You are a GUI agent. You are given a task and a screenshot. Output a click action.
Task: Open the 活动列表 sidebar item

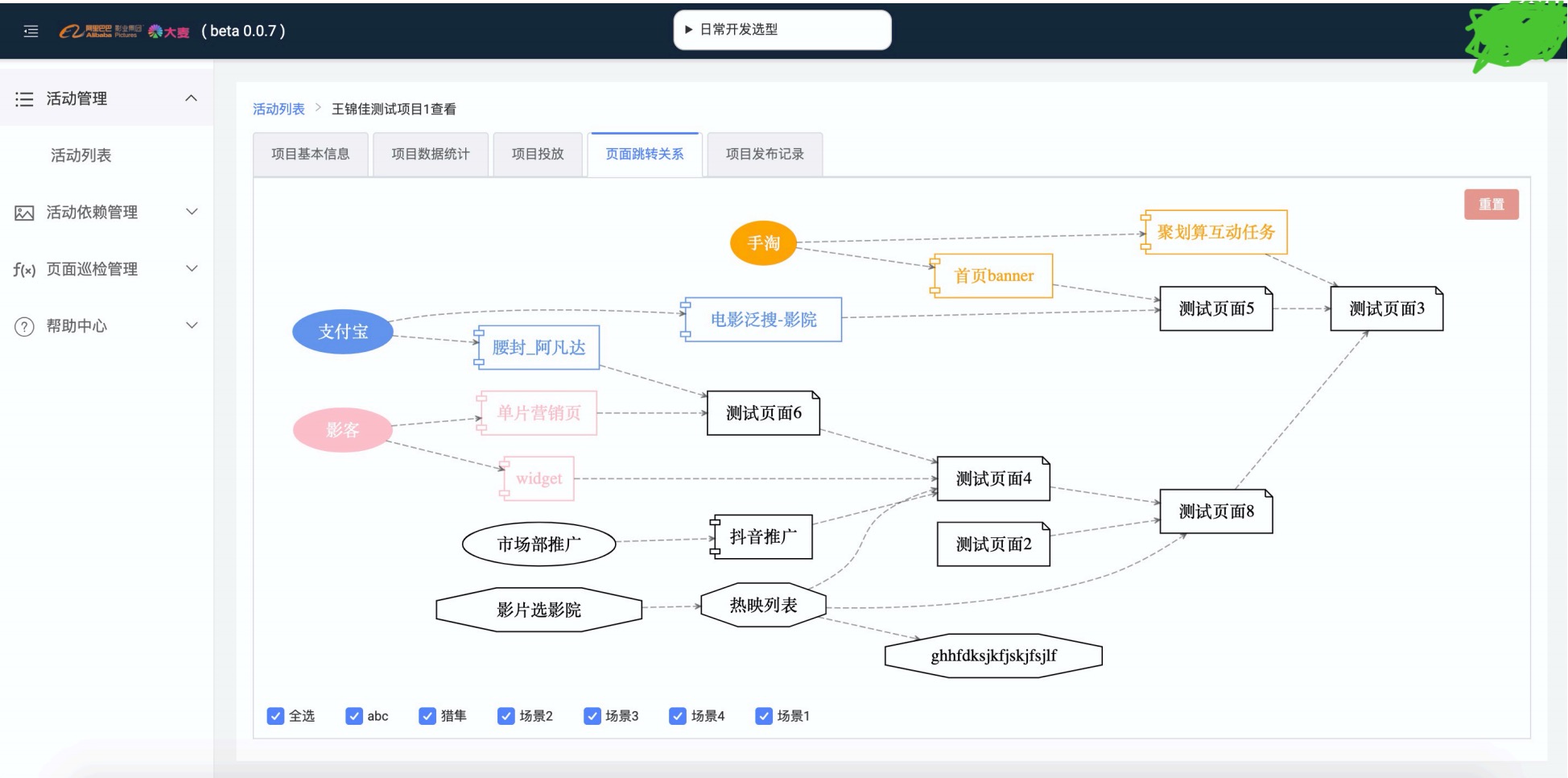(x=80, y=155)
